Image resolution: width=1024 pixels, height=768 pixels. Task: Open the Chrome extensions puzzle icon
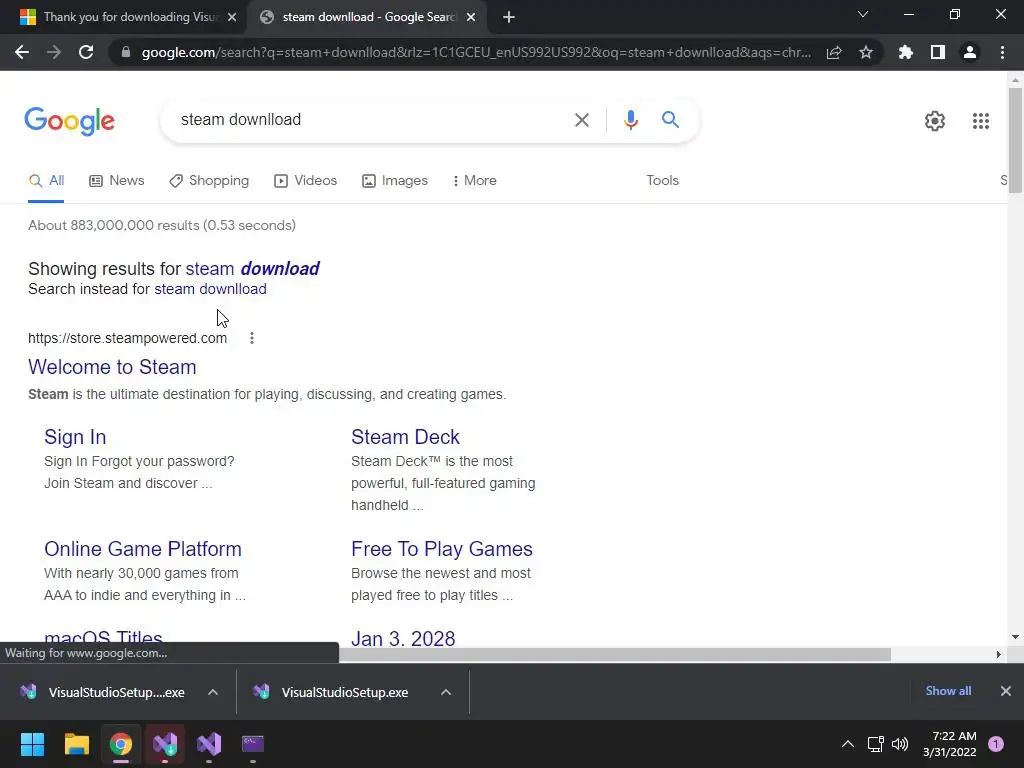(906, 52)
